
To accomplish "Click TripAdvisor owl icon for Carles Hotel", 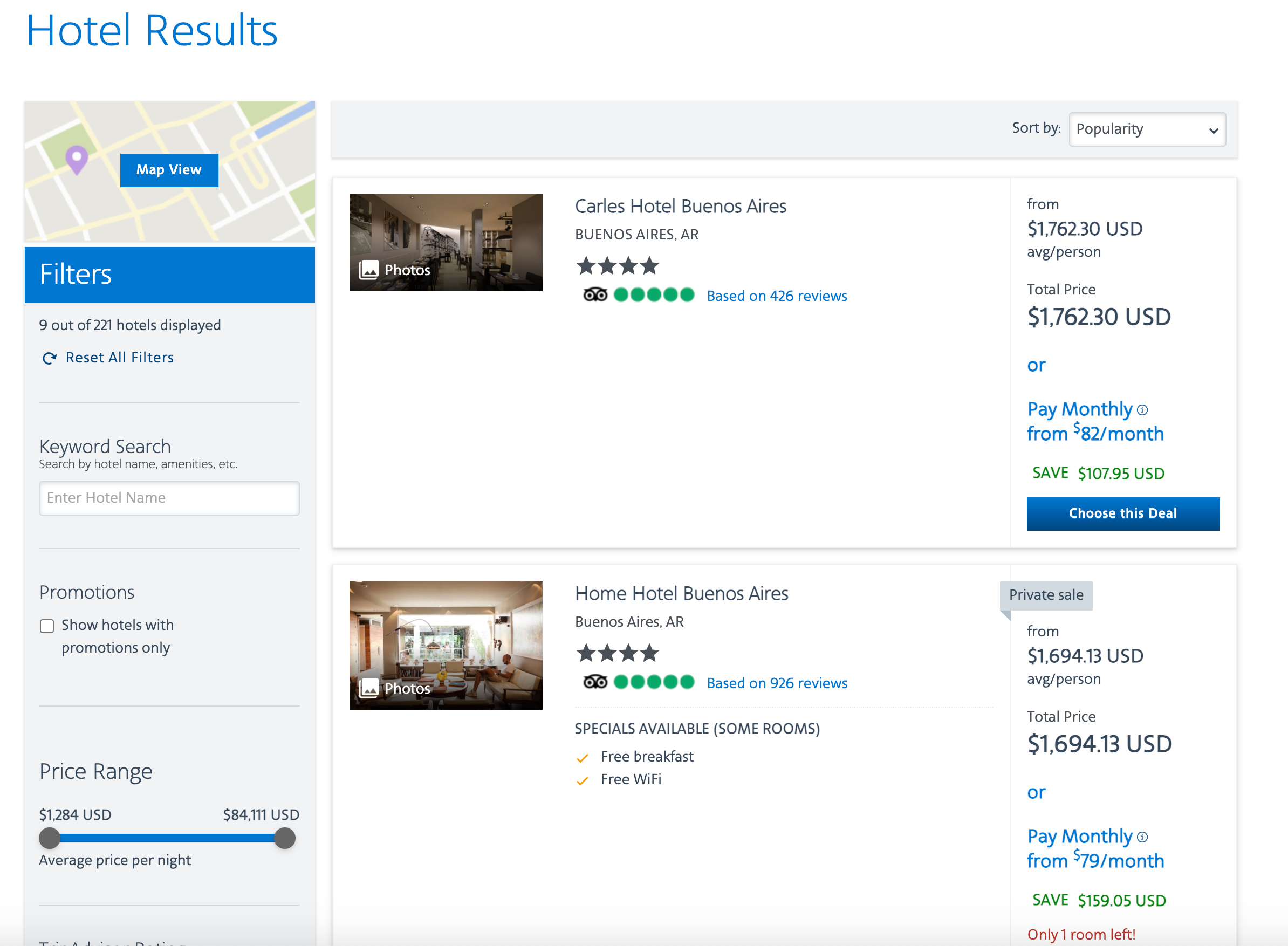I will tap(594, 295).
